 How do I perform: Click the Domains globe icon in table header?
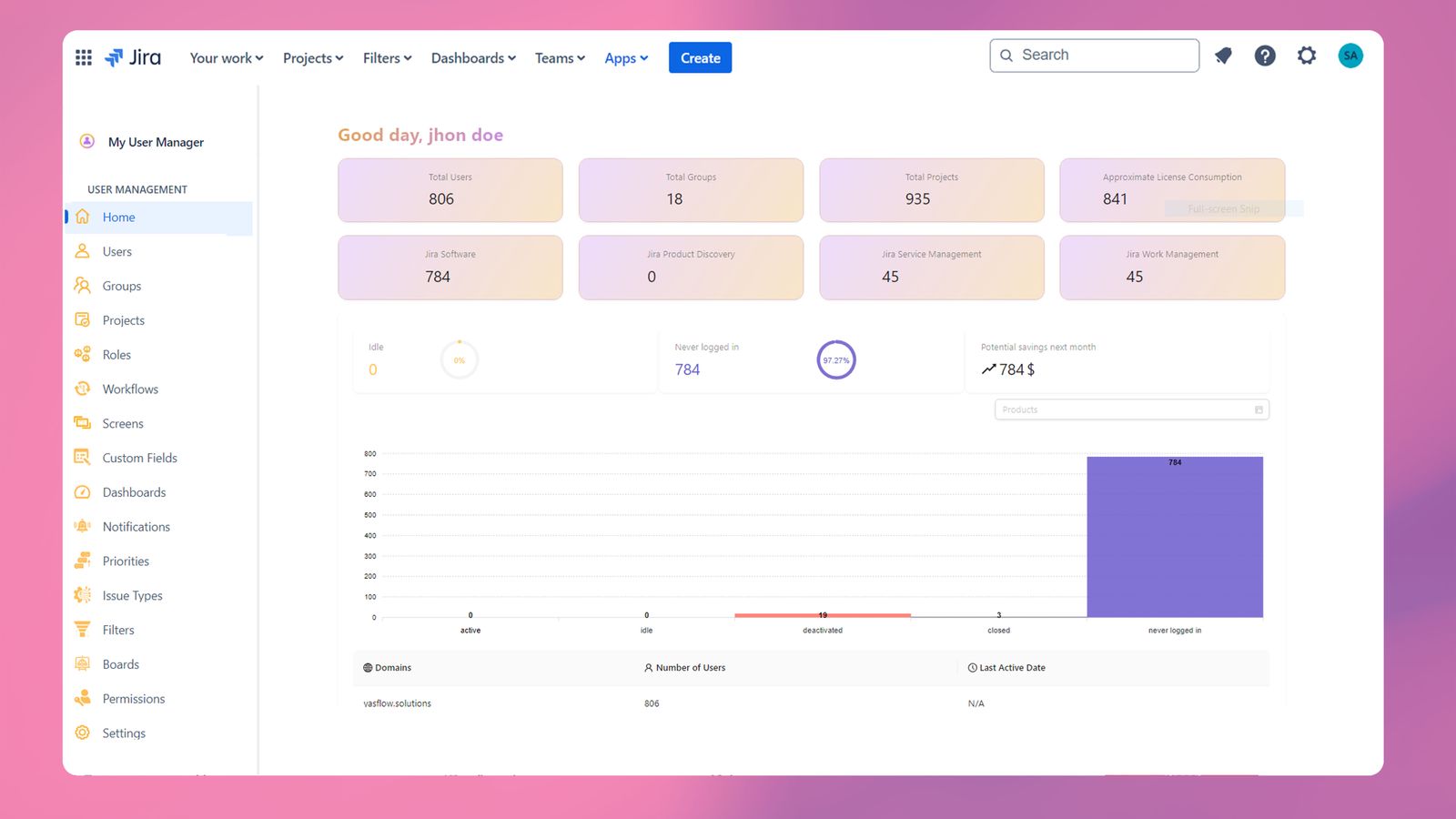[368, 668]
